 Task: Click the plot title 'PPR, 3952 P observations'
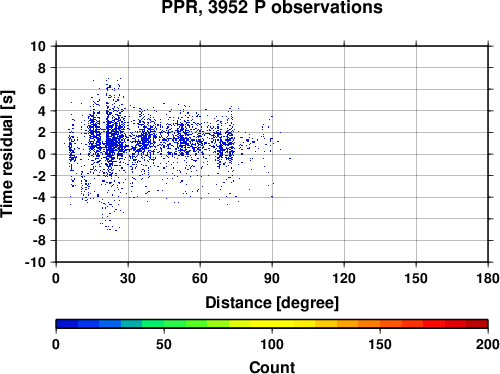coord(272,7)
